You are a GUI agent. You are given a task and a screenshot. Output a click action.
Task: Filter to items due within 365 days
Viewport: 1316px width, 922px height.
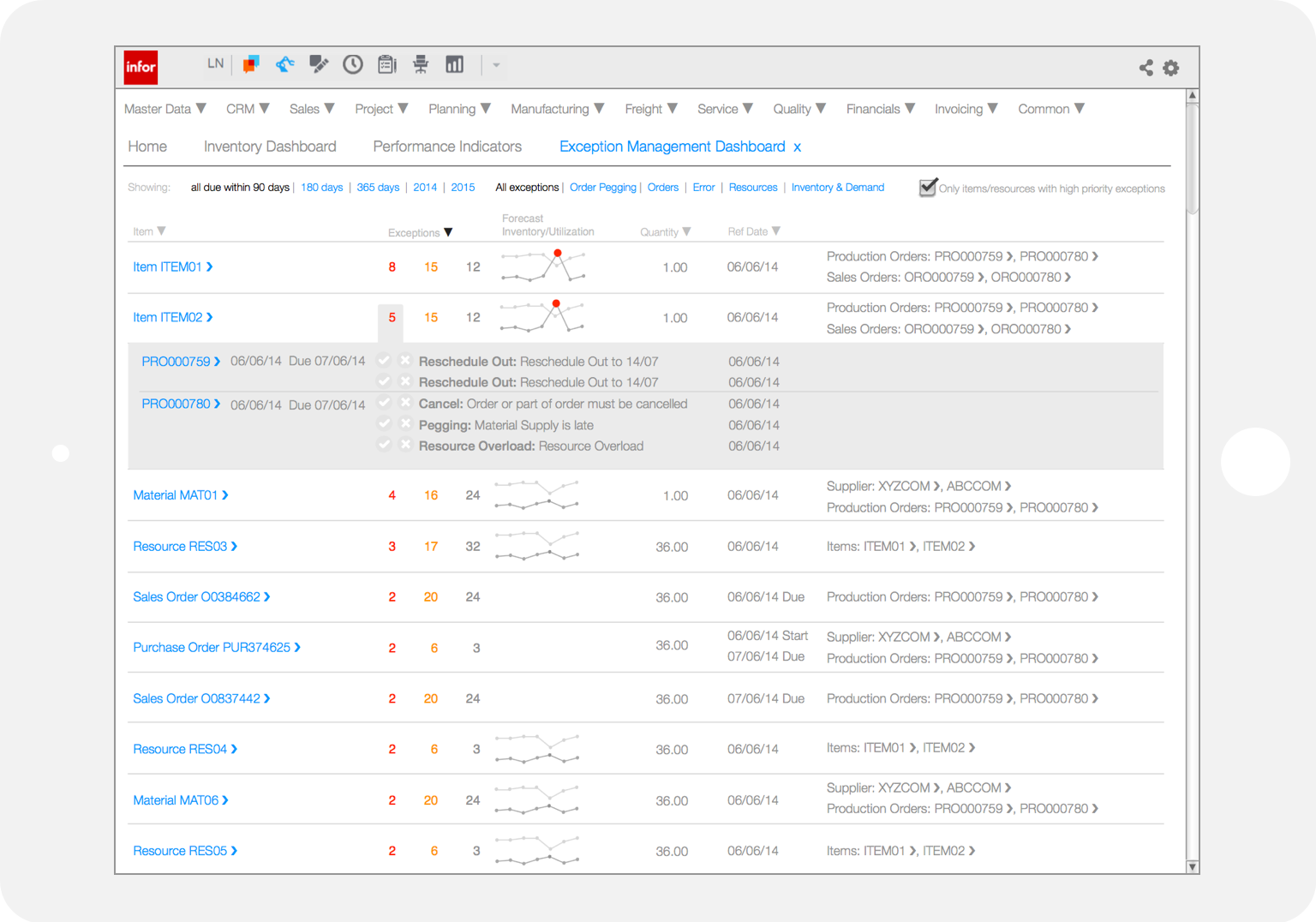[x=378, y=188]
